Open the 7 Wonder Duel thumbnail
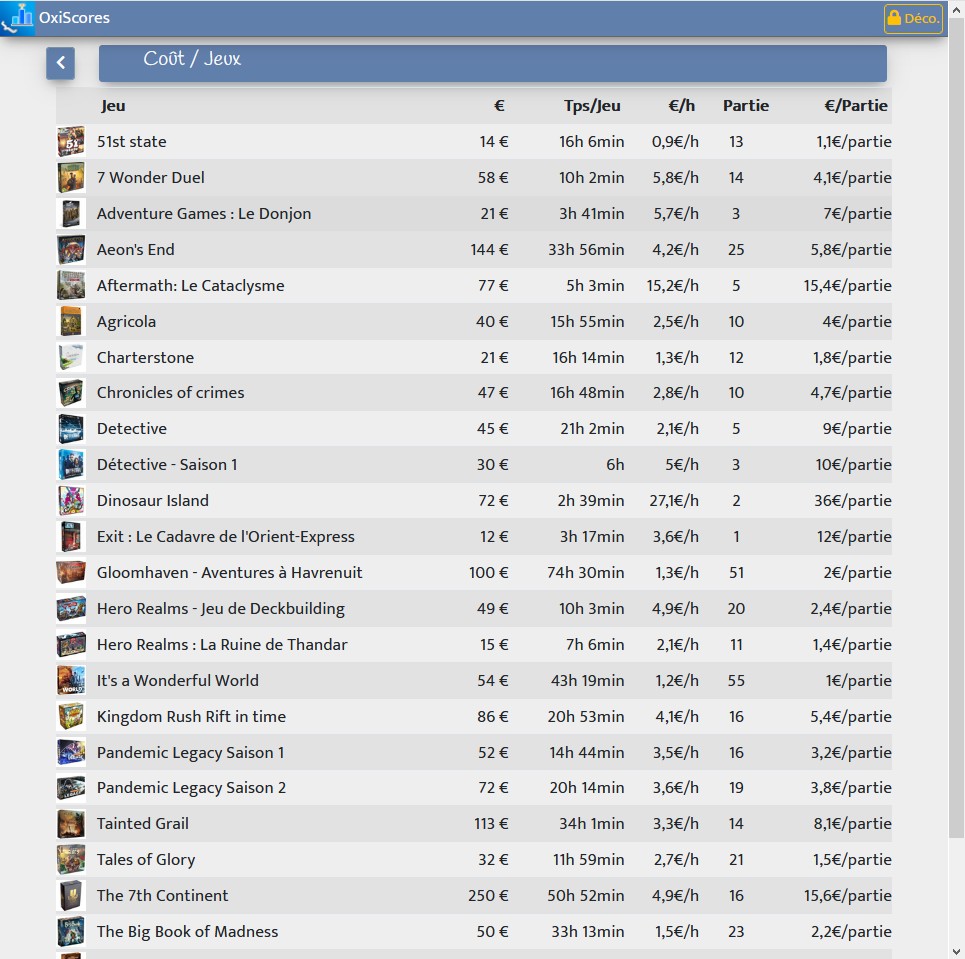 point(71,177)
